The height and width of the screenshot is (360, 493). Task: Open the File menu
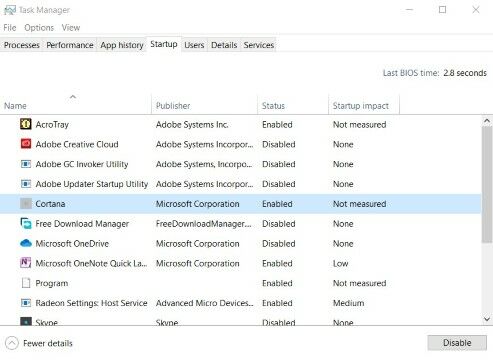pos(10,28)
